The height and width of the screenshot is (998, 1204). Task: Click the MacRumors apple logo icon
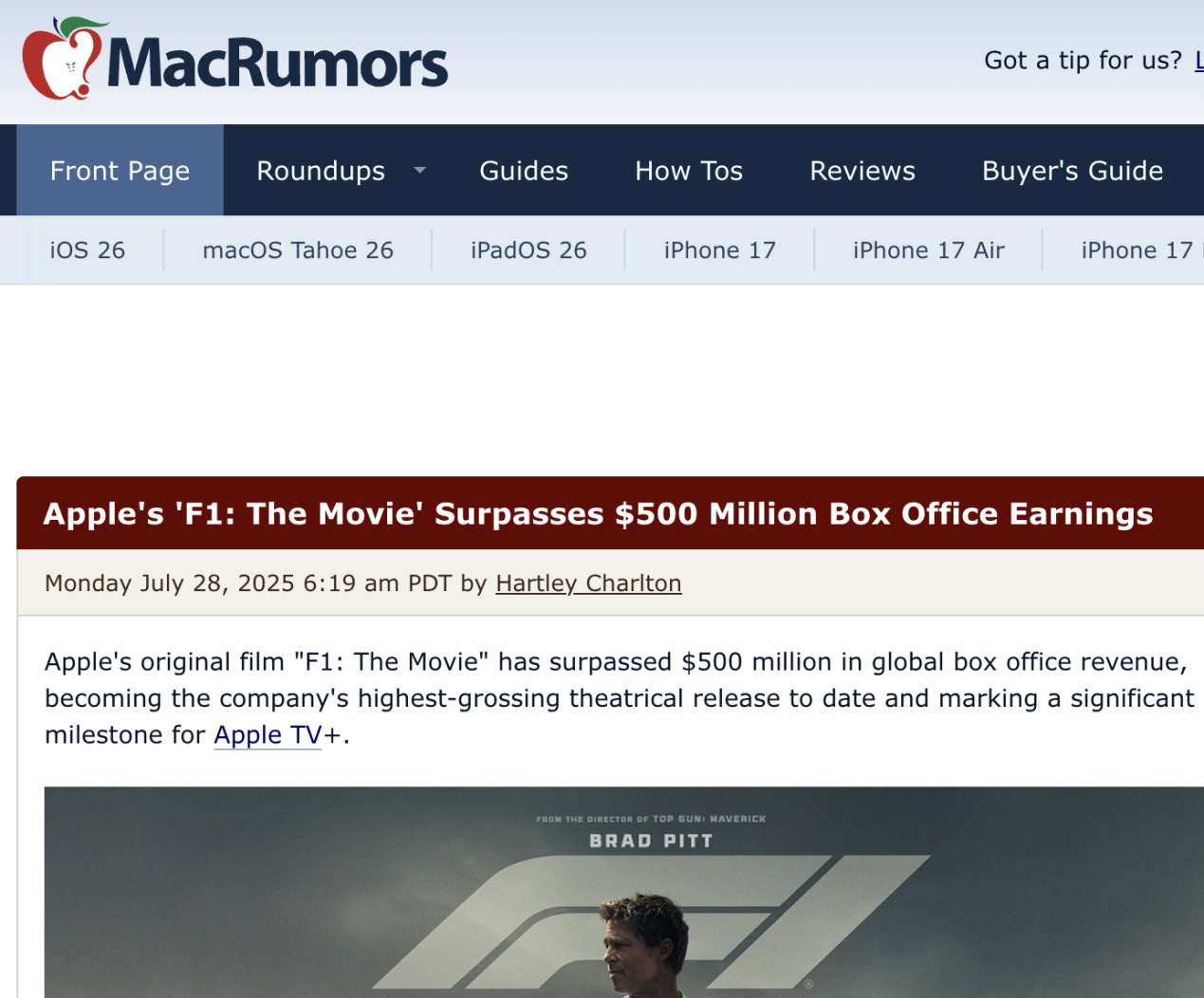pos(63,58)
